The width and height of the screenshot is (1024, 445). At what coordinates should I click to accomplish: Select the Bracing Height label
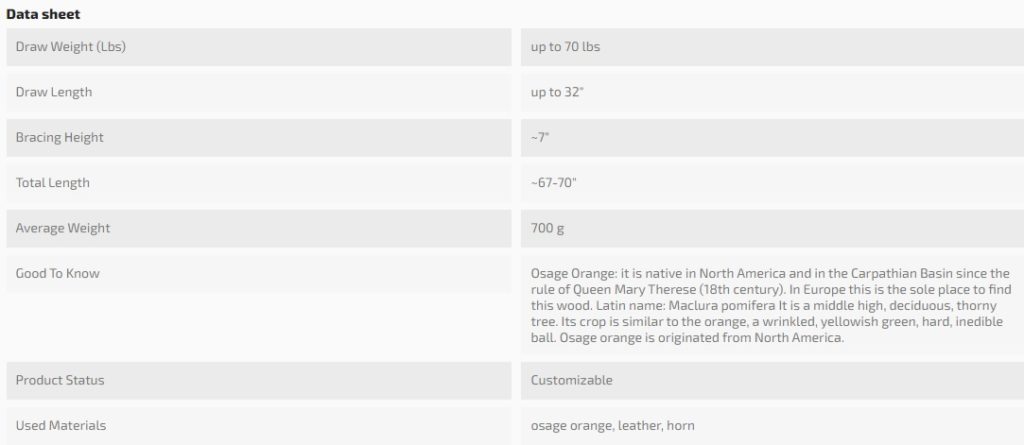59,137
